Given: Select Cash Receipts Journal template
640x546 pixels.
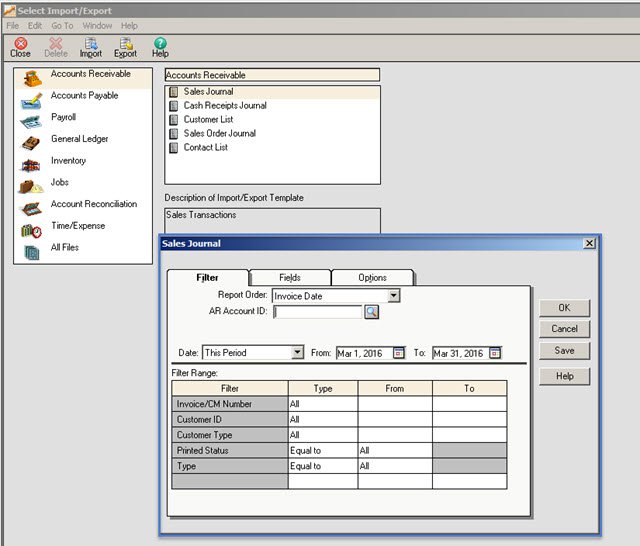Looking at the screenshot, I should click(x=225, y=106).
